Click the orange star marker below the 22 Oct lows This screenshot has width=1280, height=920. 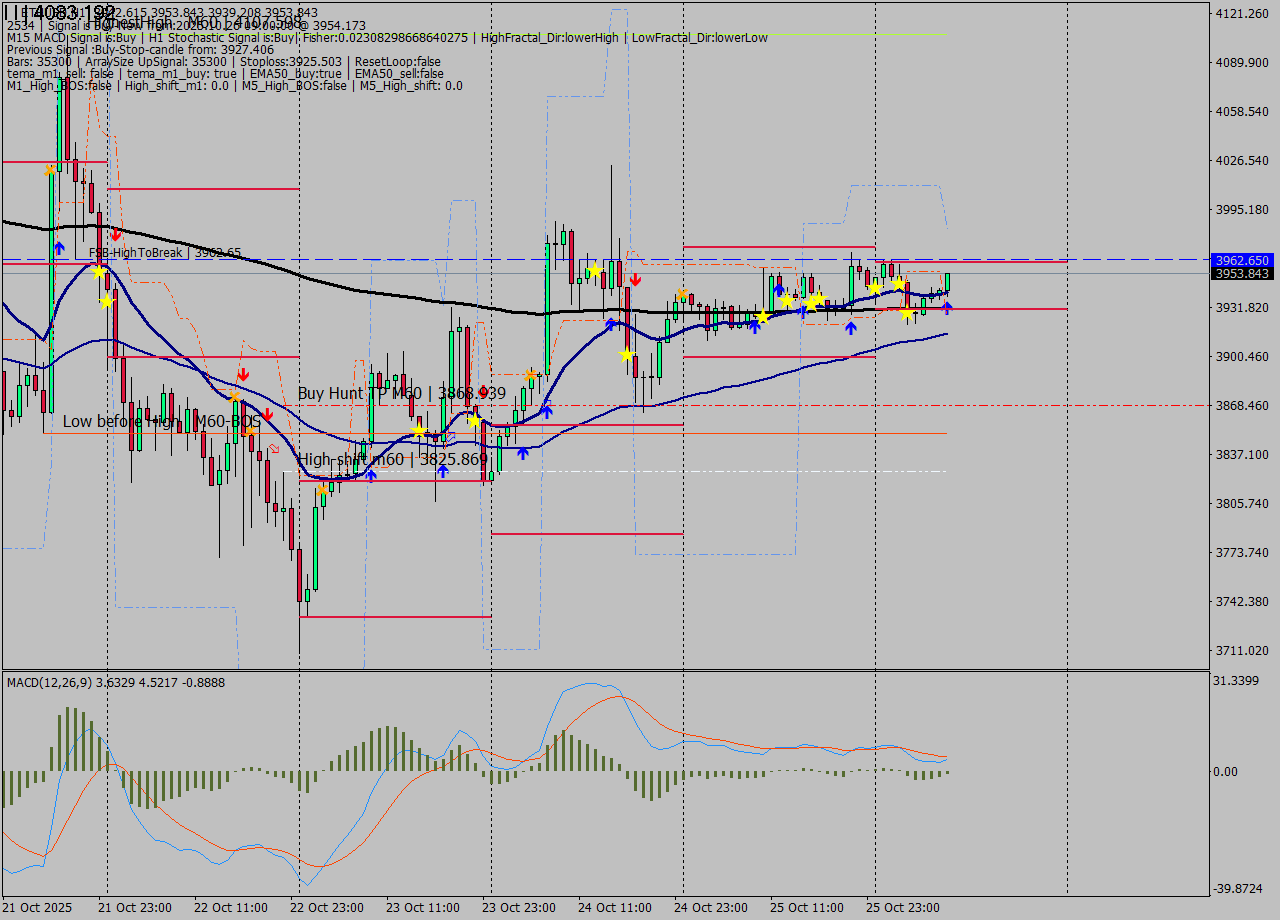point(325,490)
